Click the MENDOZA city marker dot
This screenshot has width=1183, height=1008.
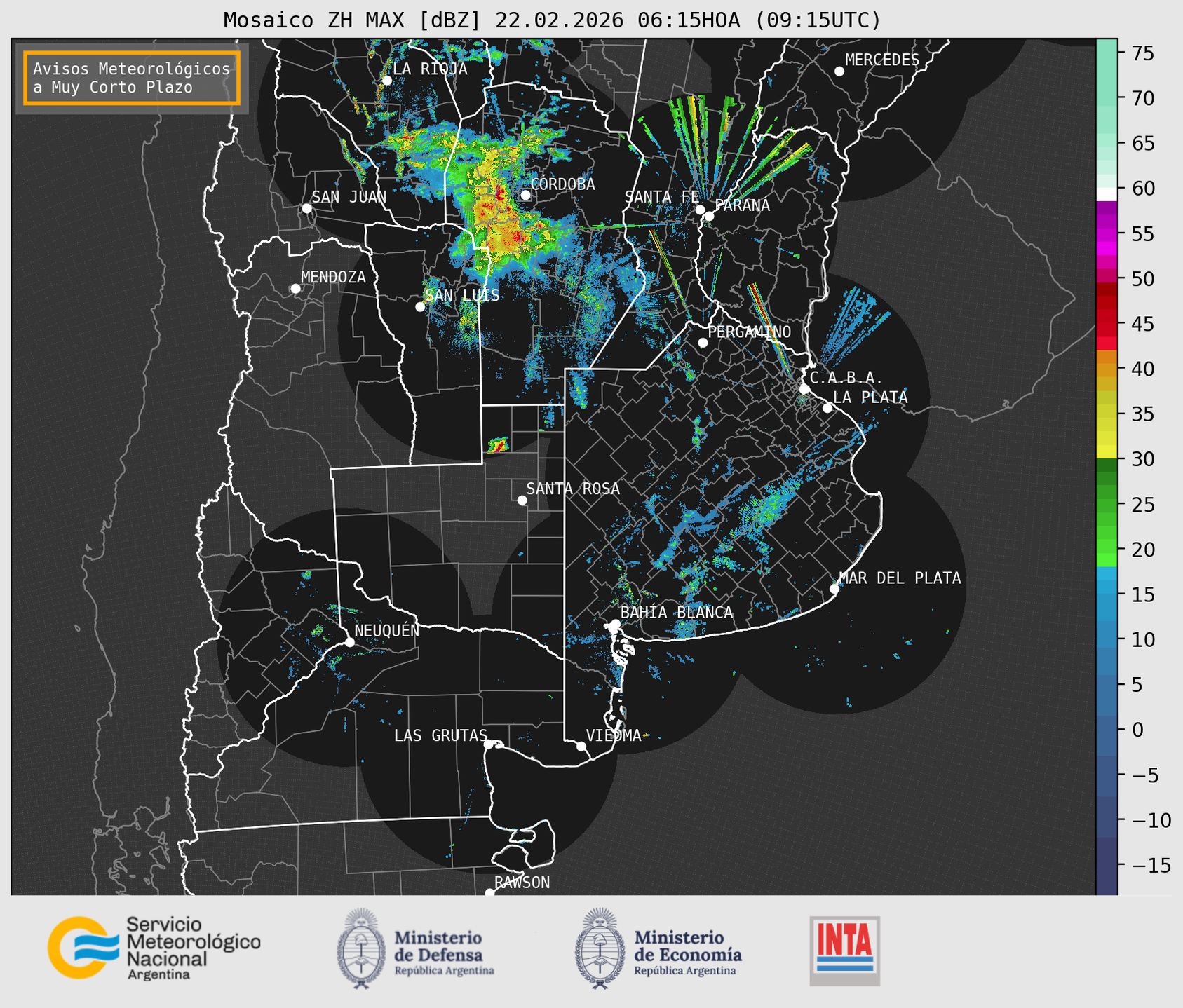pos(295,289)
